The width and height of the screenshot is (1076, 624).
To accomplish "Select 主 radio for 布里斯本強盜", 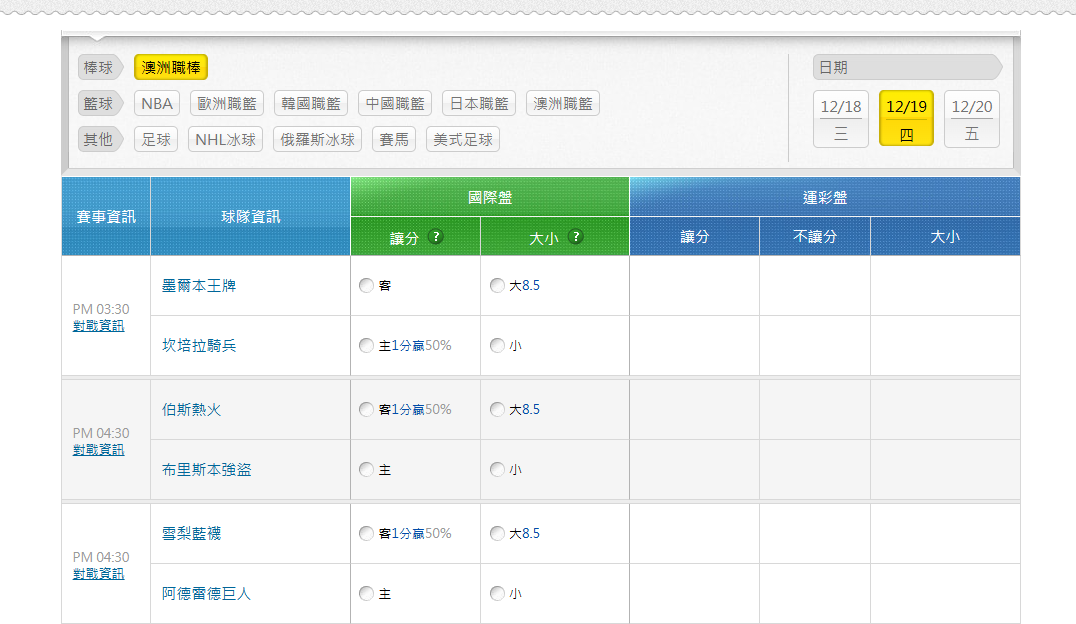I will tap(366, 470).
